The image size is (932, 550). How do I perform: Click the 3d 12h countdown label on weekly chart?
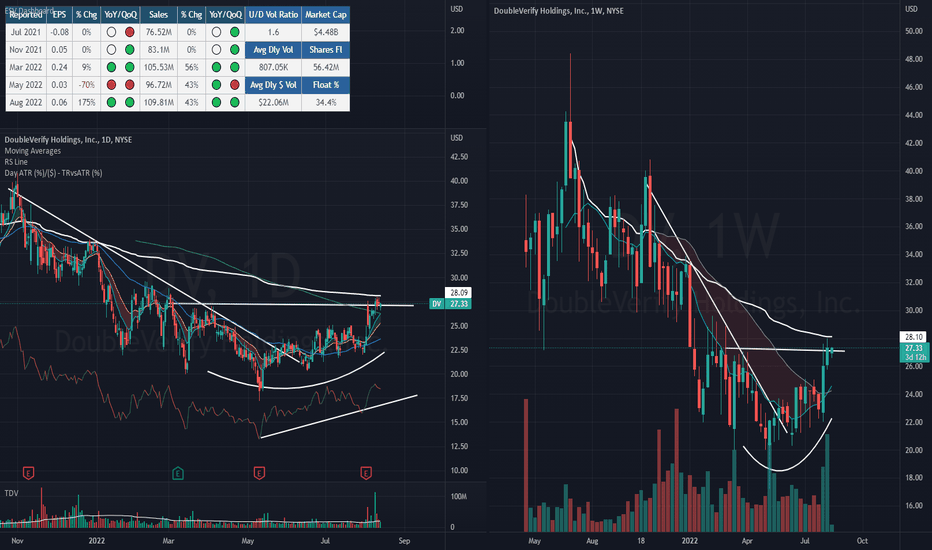[914, 357]
